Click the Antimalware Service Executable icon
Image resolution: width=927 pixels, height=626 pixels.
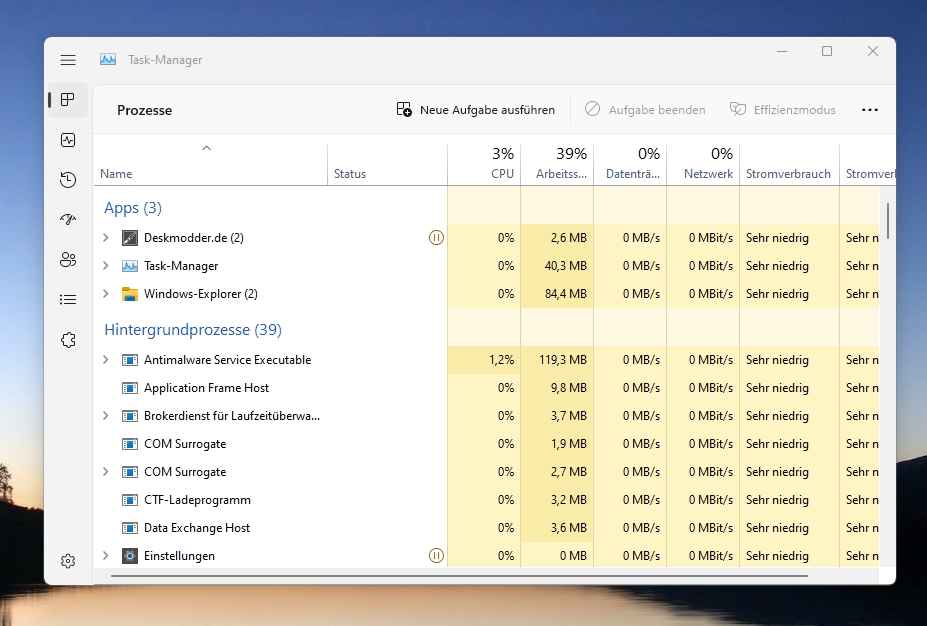point(129,360)
